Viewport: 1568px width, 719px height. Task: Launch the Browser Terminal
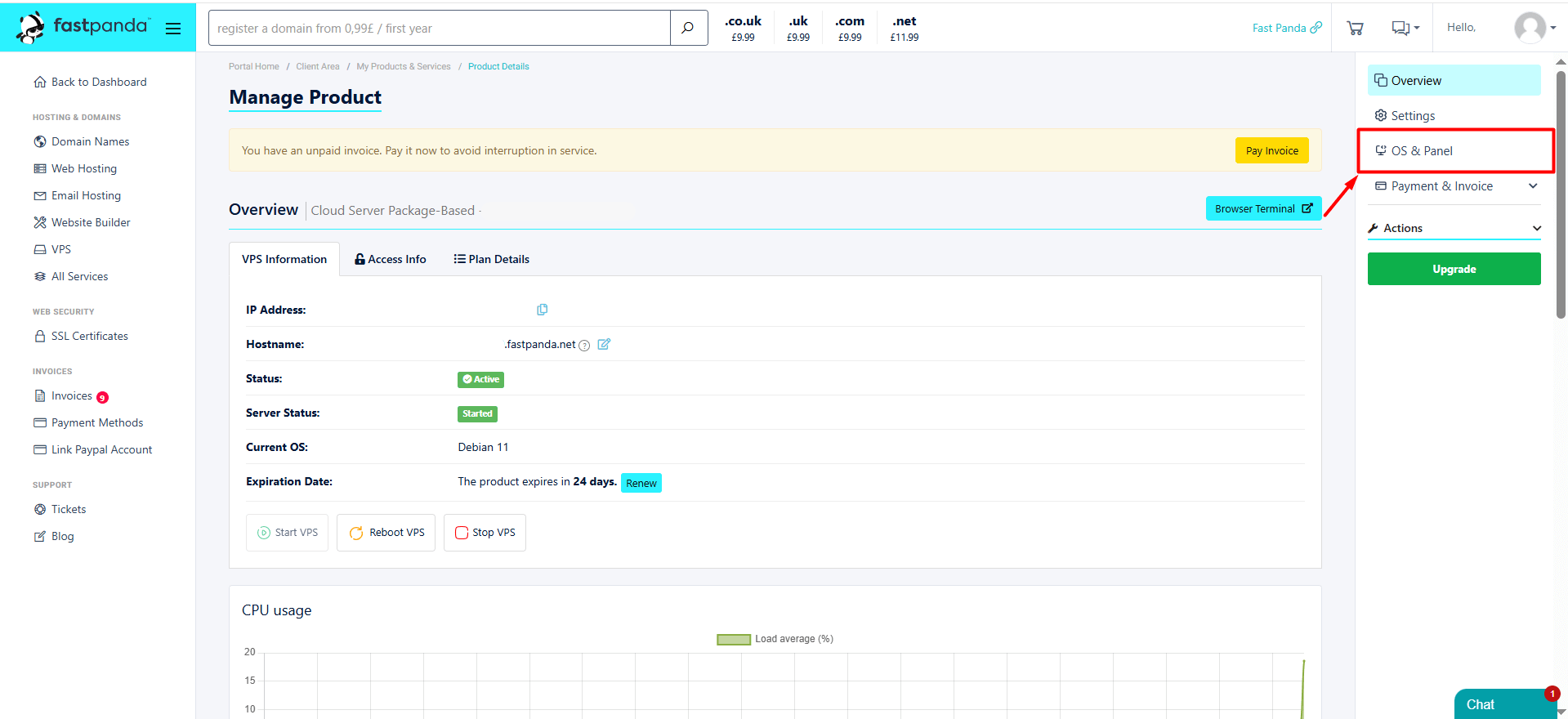(1262, 208)
